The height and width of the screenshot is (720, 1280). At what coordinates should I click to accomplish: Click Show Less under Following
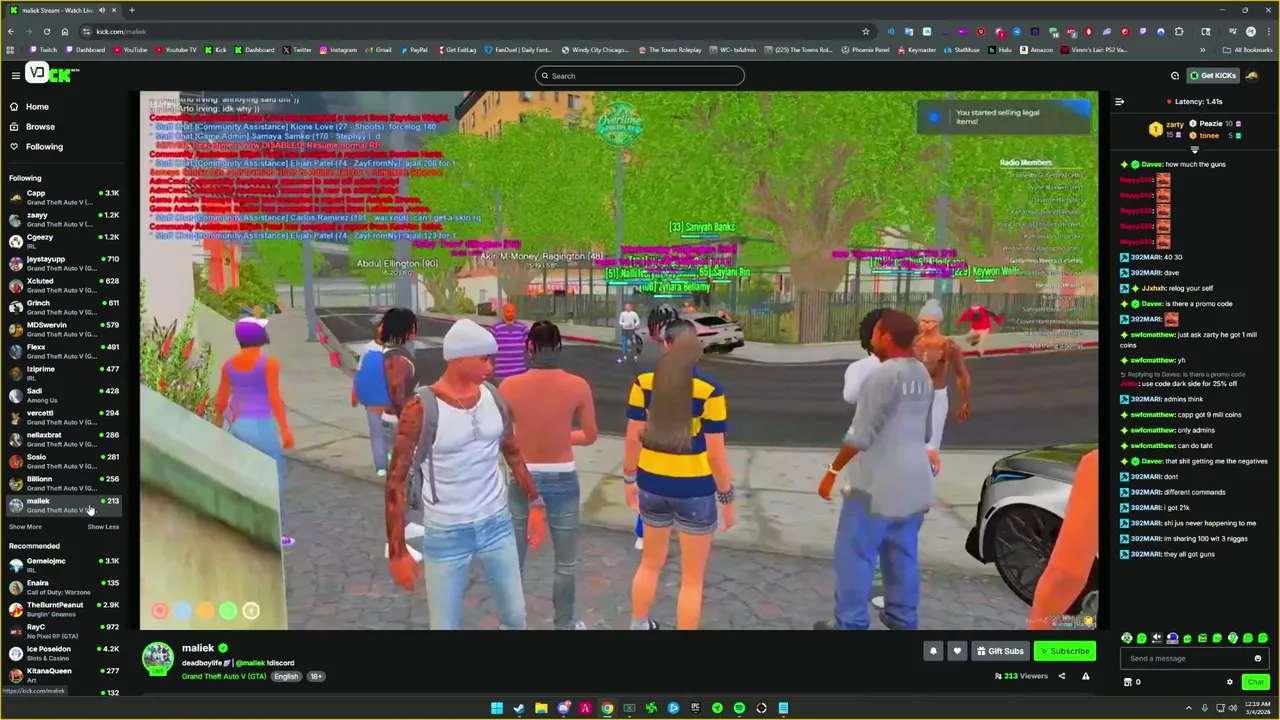[103, 527]
